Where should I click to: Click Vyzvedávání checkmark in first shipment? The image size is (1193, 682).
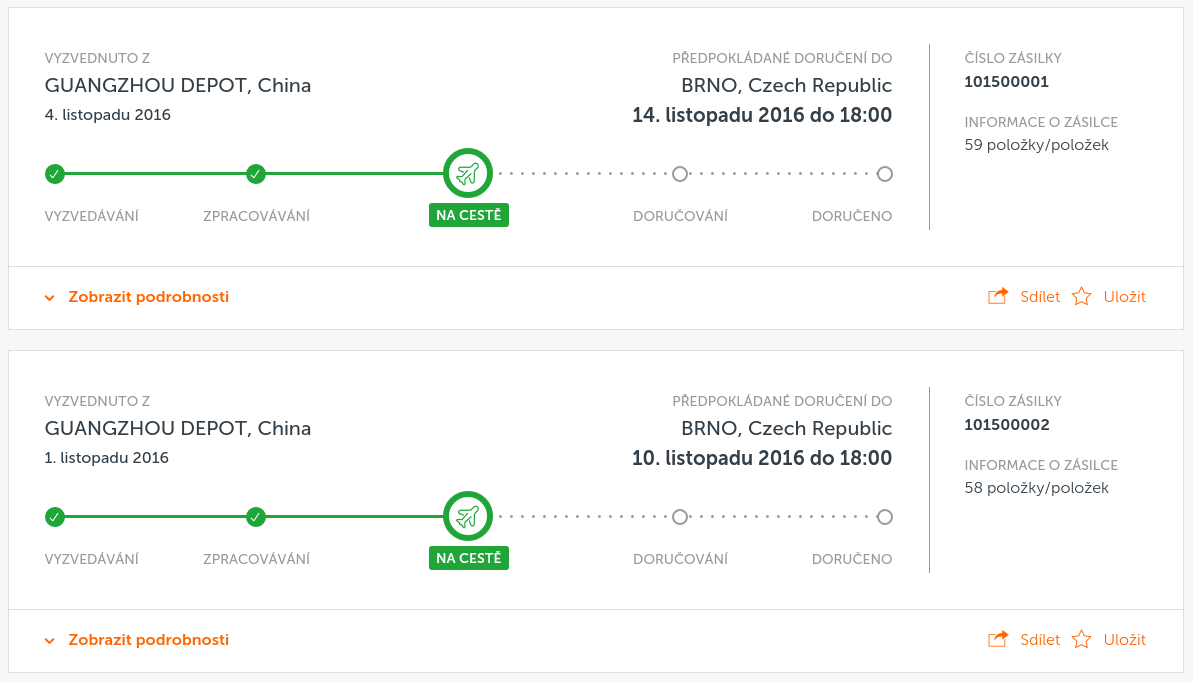point(55,174)
